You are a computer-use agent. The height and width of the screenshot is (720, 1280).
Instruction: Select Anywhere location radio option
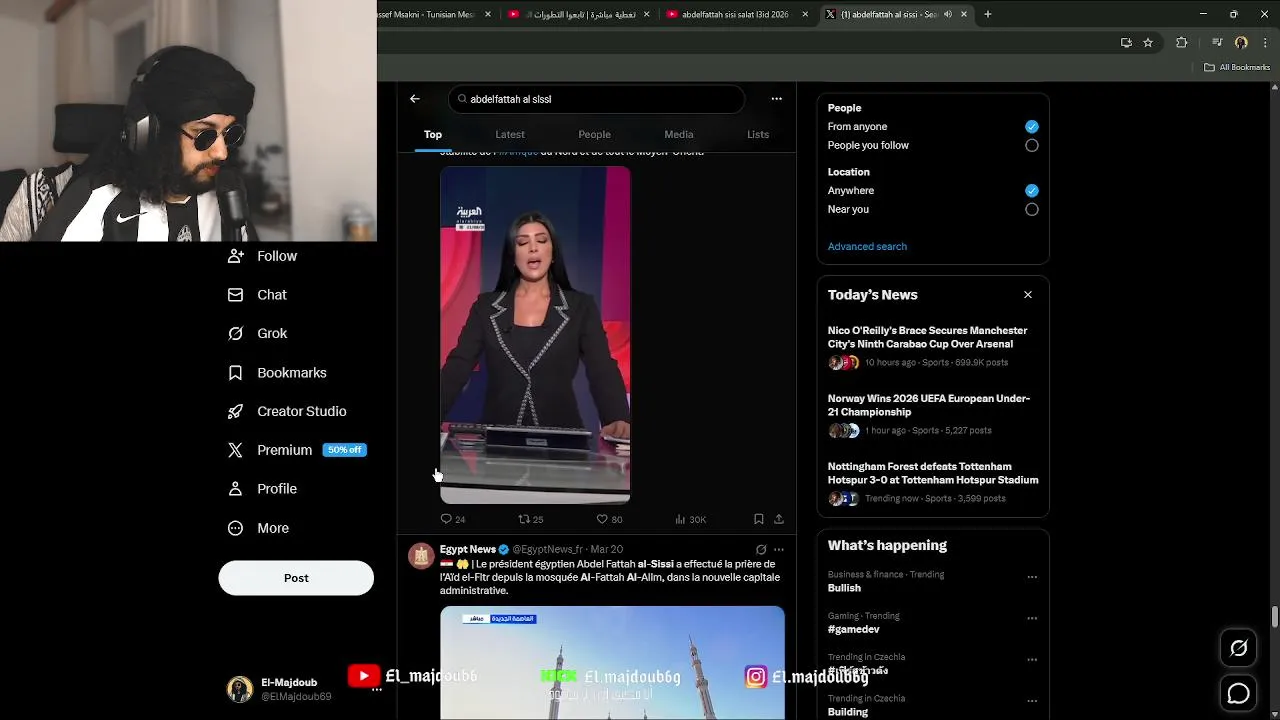(1031, 190)
